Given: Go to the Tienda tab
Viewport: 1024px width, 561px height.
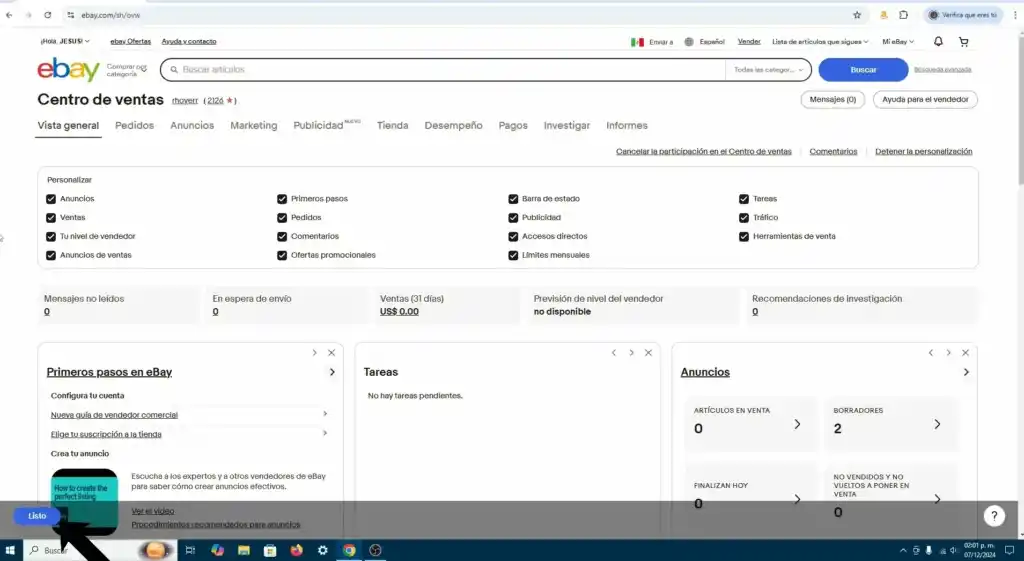Looking at the screenshot, I should coord(392,125).
